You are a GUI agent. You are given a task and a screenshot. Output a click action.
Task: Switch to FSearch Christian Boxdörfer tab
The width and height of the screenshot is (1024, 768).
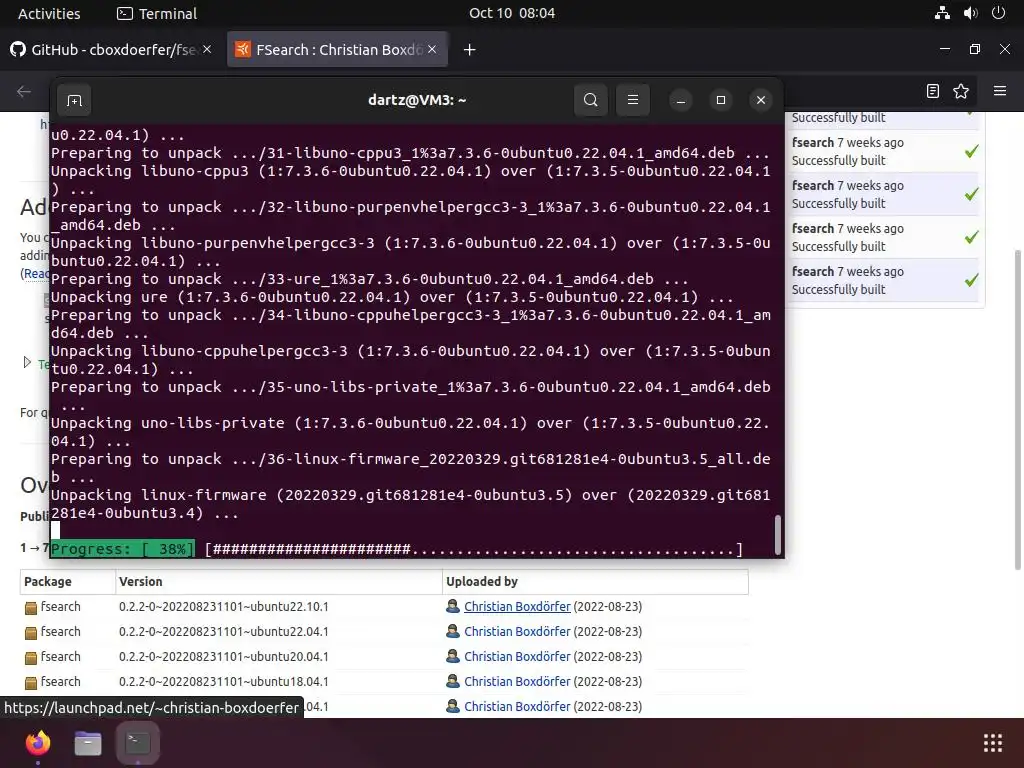click(x=338, y=50)
